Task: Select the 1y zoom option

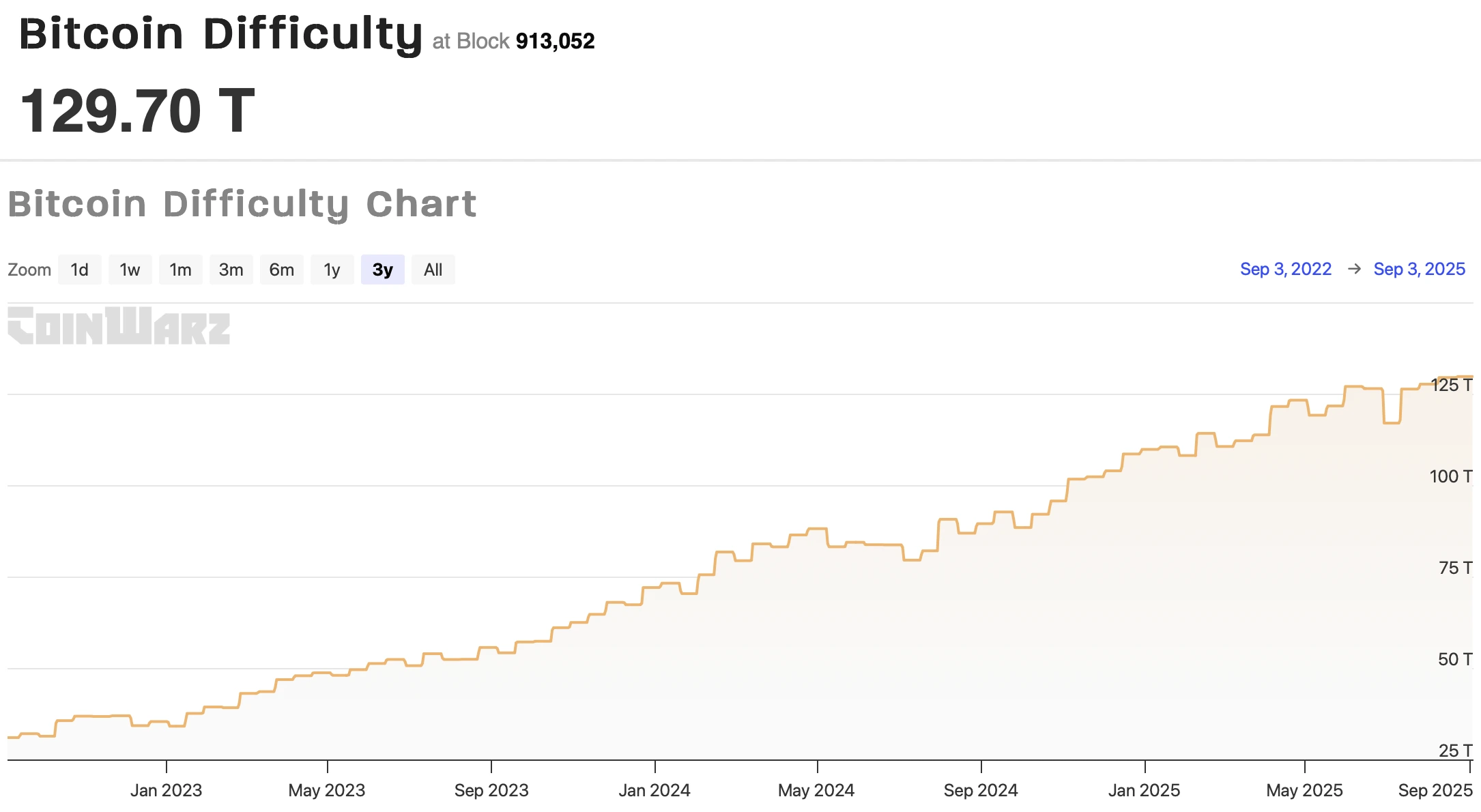Action: [332, 270]
